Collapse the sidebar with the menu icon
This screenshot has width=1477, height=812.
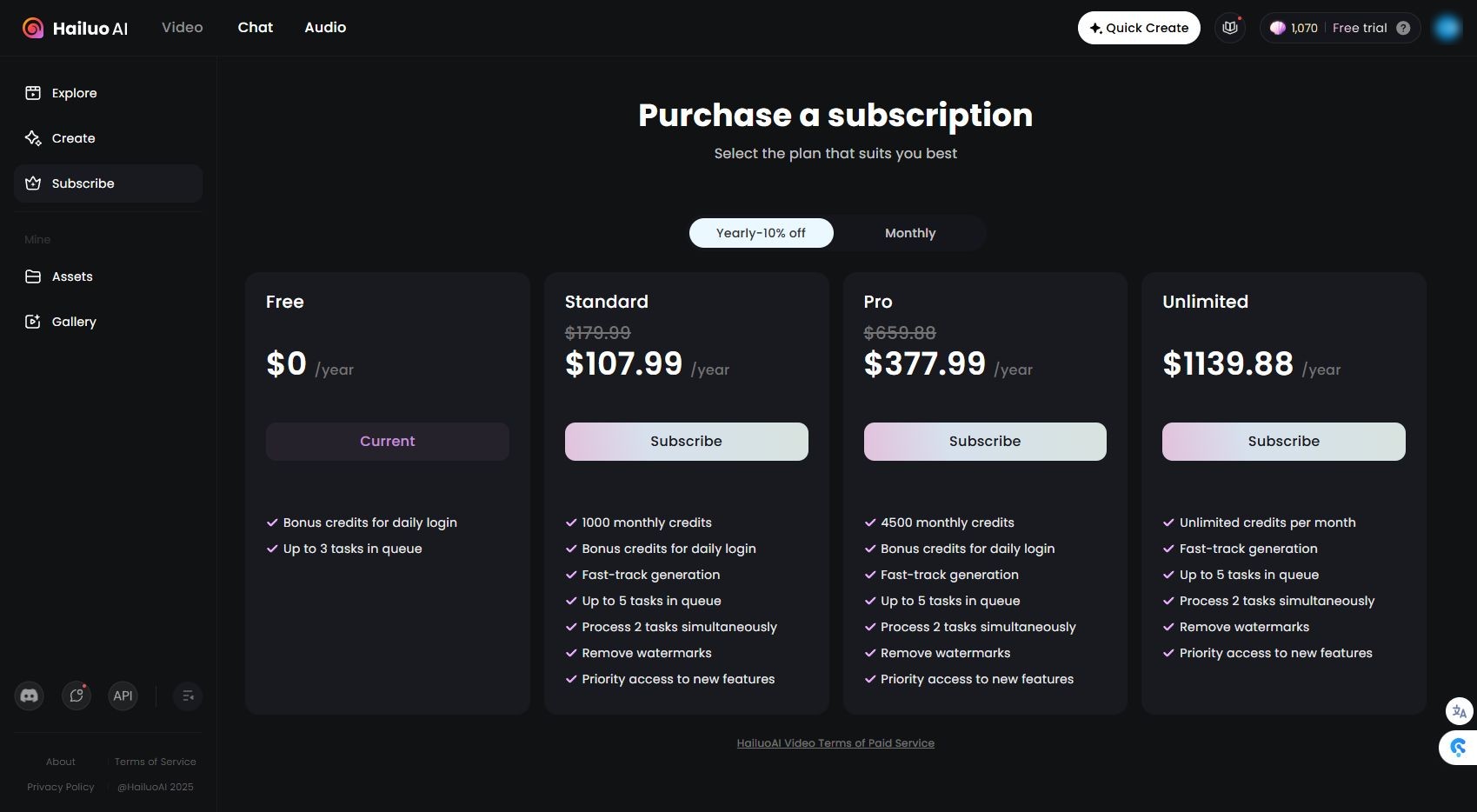(188, 696)
